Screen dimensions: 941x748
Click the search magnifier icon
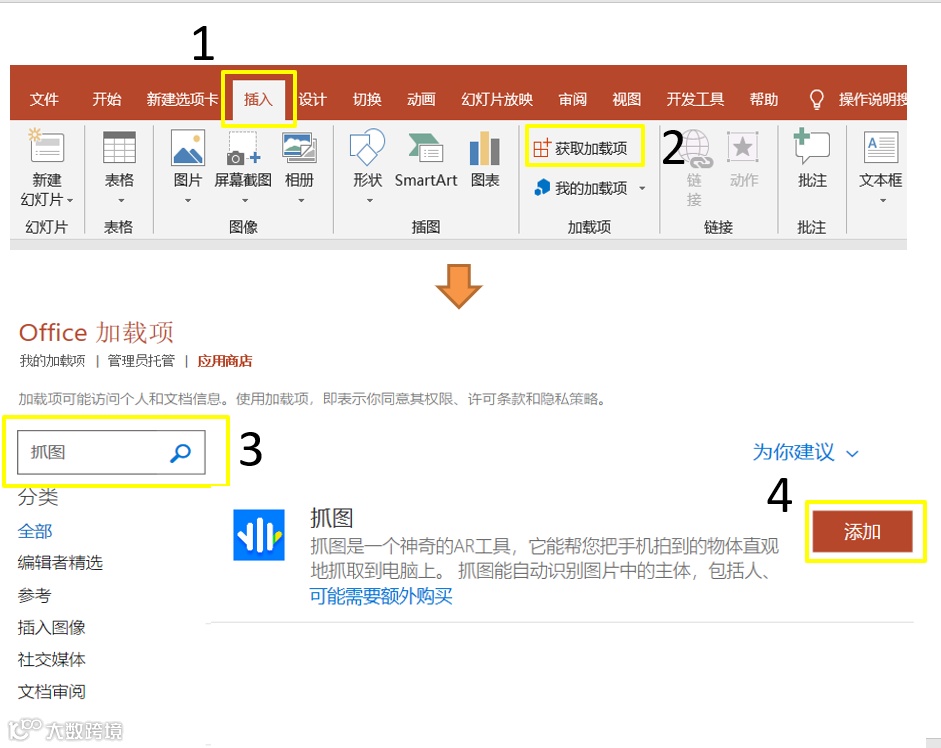pos(180,453)
